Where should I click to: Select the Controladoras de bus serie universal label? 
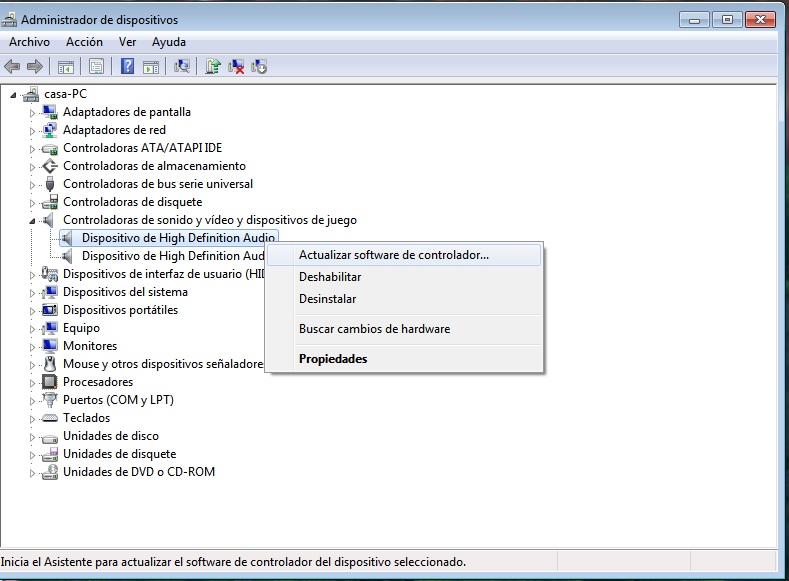[x=157, y=184]
